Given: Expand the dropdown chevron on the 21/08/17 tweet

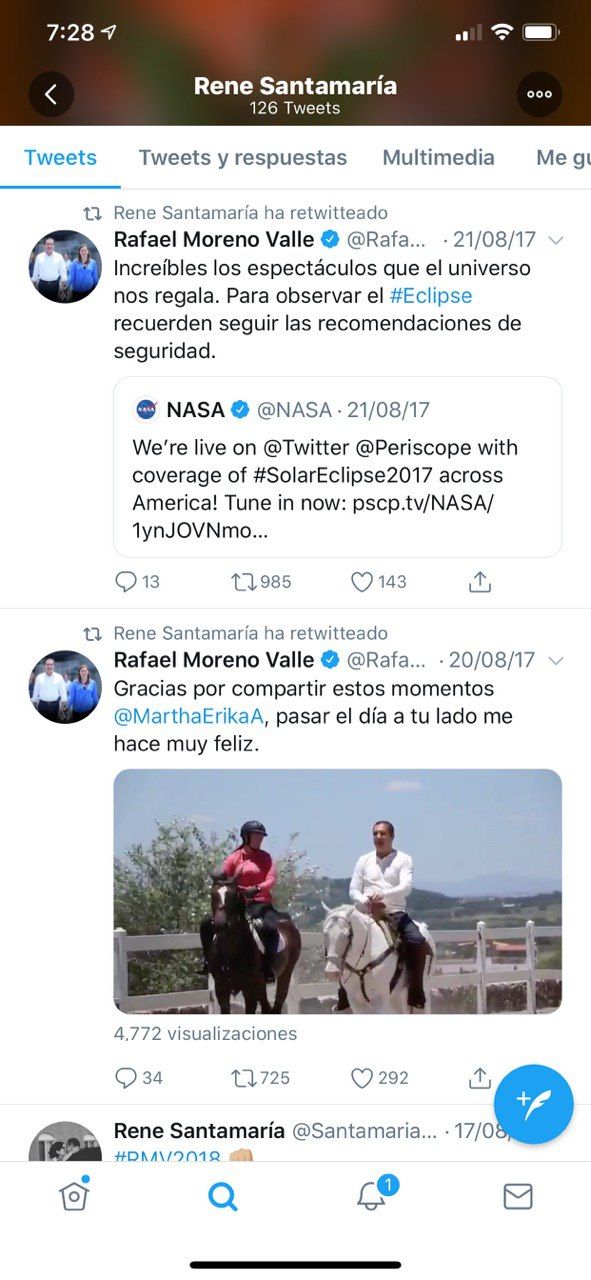Looking at the screenshot, I should 556,241.
